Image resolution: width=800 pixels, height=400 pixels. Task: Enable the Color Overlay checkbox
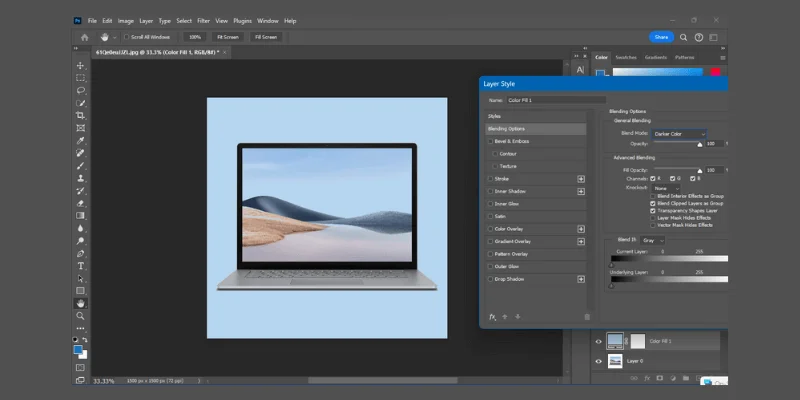point(490,229)
